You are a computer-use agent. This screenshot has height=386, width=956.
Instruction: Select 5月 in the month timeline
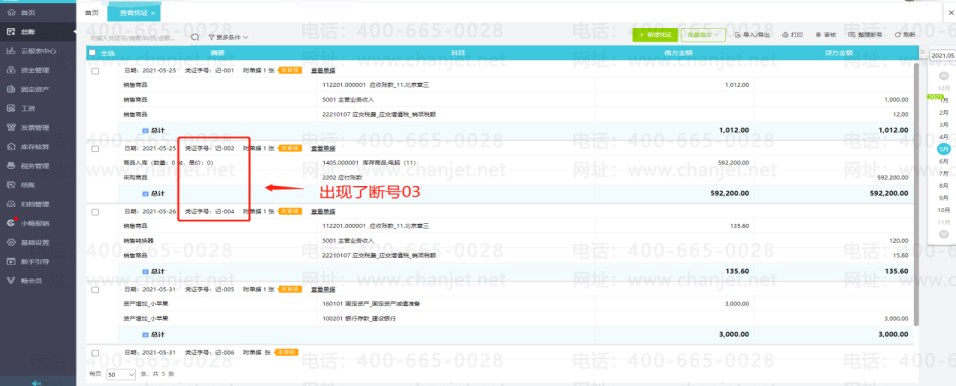point(944,149)
